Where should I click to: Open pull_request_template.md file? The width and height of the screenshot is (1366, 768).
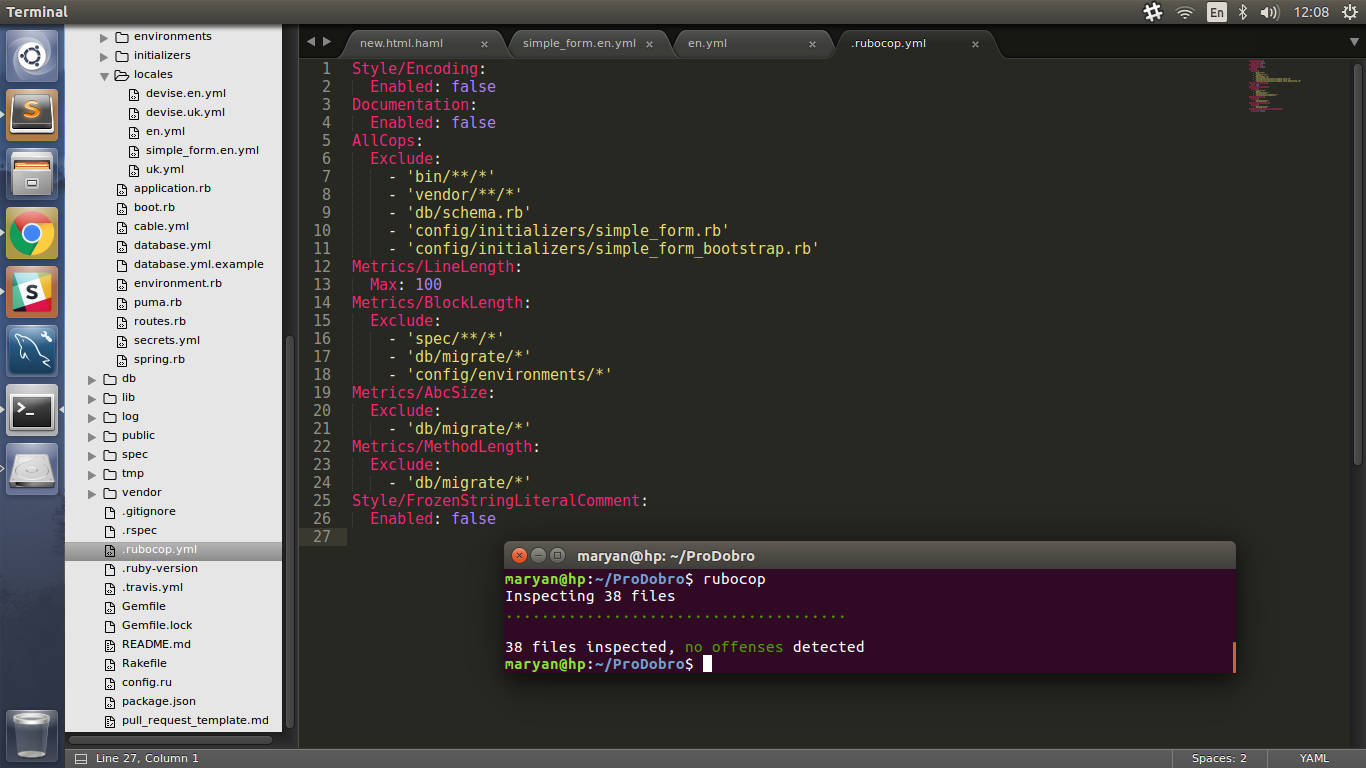pos(195,720)
